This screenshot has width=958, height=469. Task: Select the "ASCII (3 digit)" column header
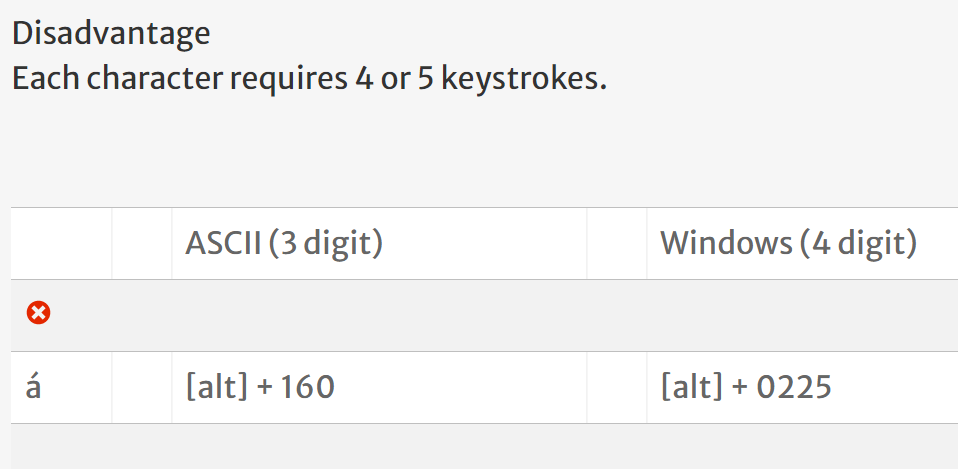tap(284, 243)
